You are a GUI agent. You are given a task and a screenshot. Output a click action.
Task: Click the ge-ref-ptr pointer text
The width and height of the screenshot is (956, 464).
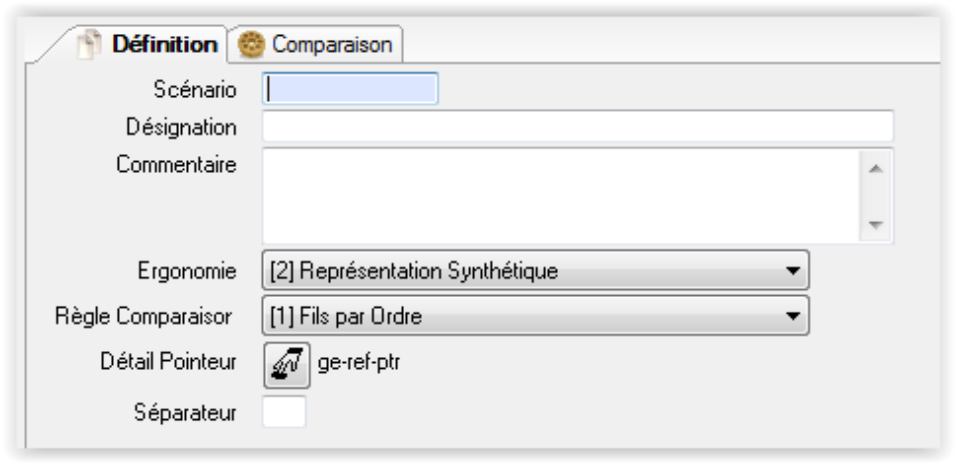click(350, 363)
